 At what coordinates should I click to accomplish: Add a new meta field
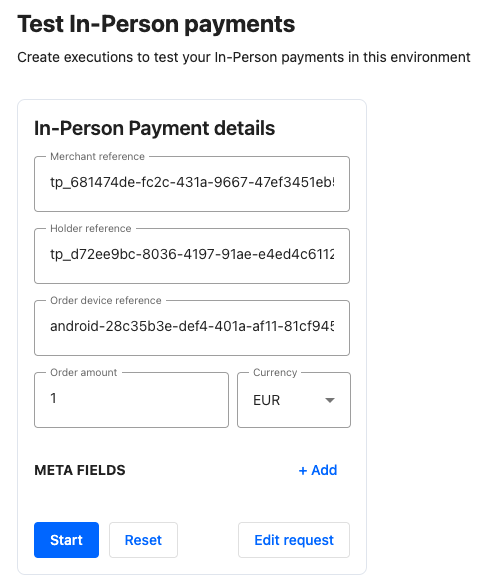tap(318, 470)
